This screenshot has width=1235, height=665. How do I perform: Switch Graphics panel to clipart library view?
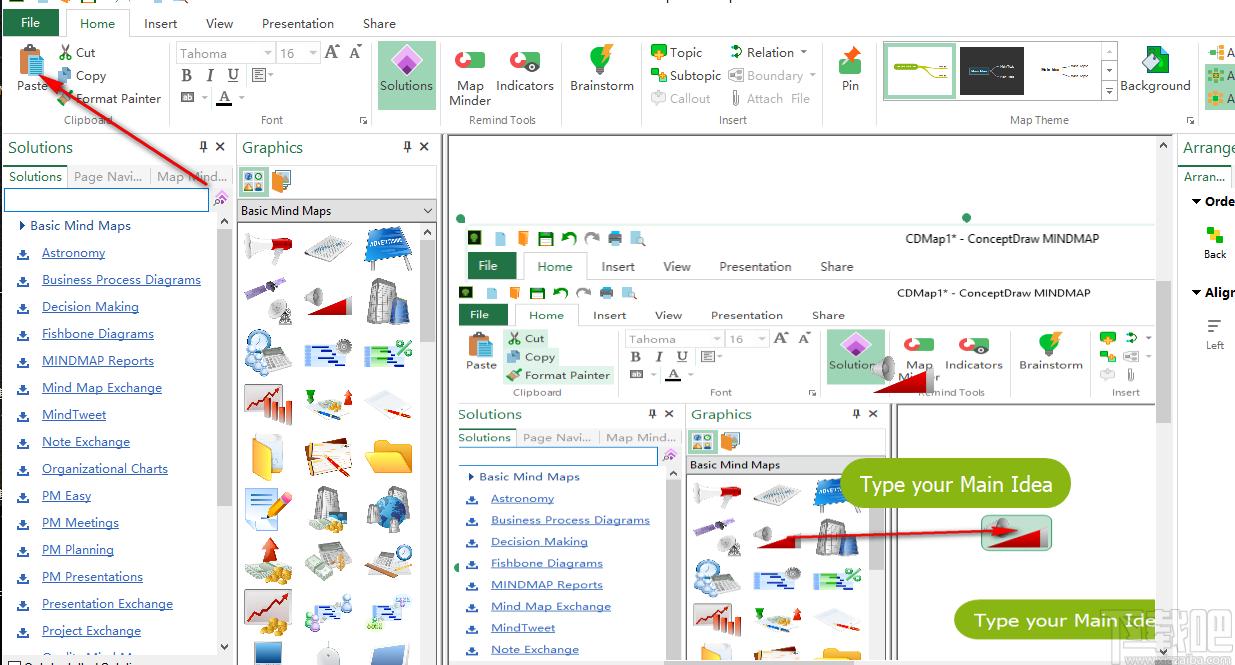[254, 181]
